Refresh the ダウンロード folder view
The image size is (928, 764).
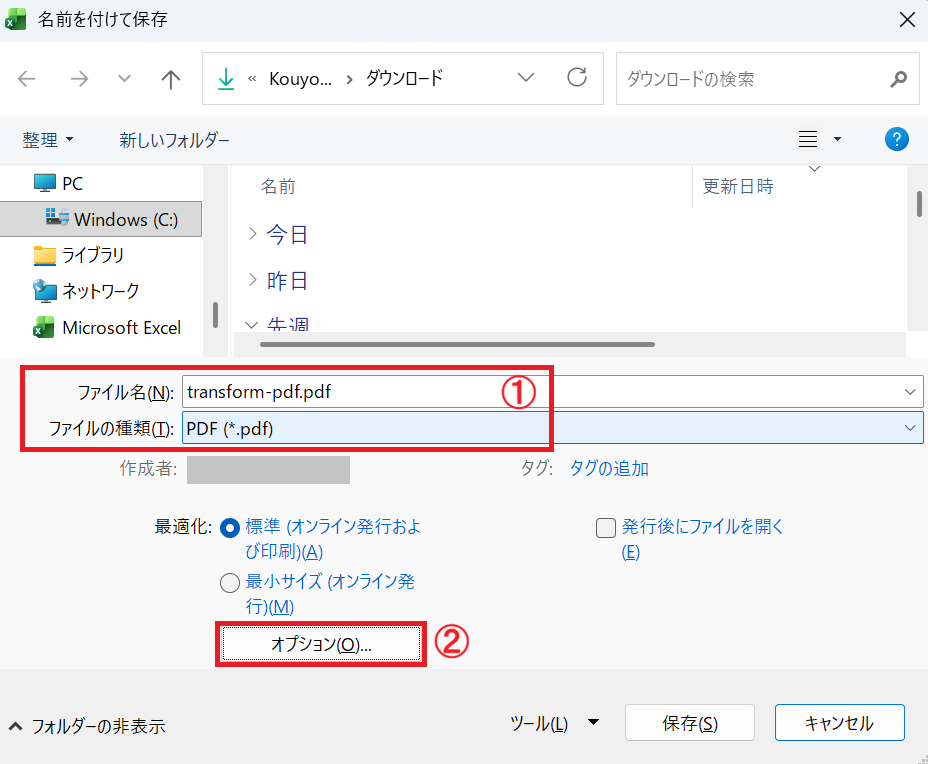(x=577, y=78)
